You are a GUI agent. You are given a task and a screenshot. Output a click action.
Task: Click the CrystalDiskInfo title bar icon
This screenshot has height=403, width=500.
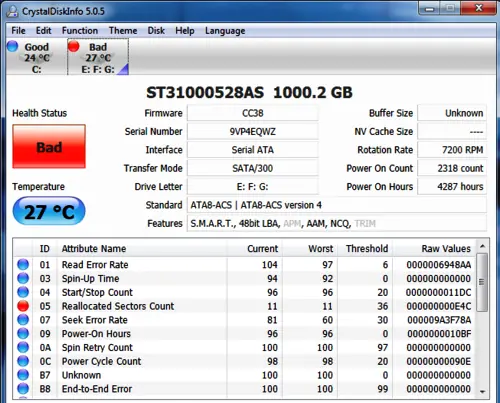point(12,11)
